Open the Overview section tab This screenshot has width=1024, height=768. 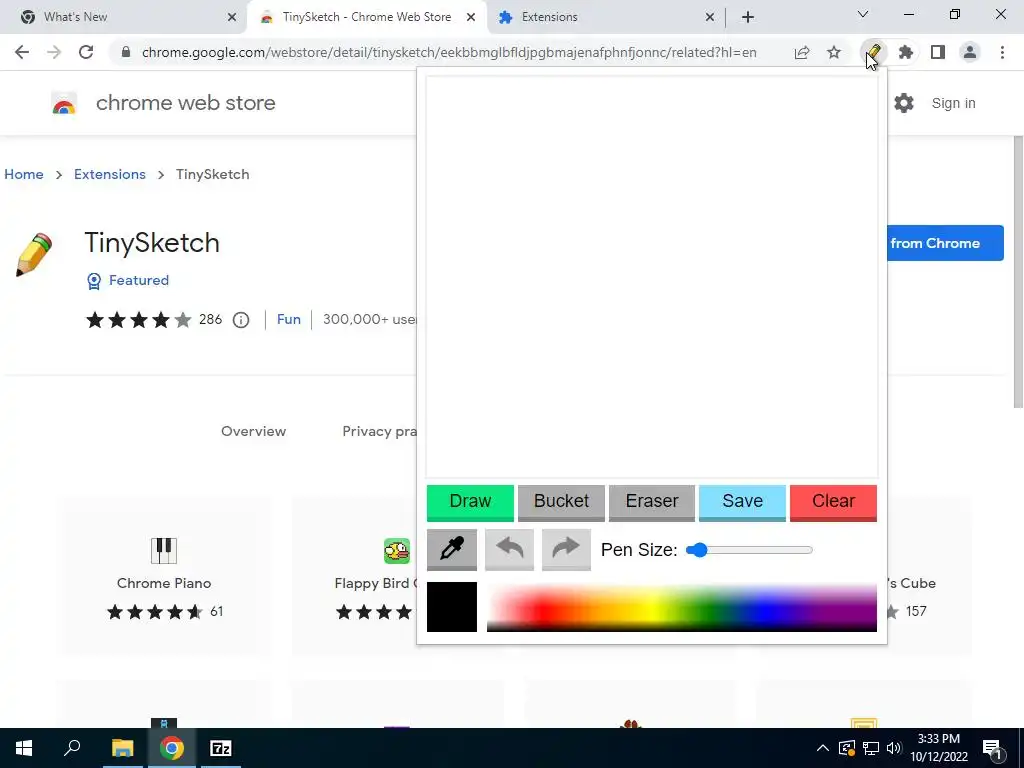[253, 431]
